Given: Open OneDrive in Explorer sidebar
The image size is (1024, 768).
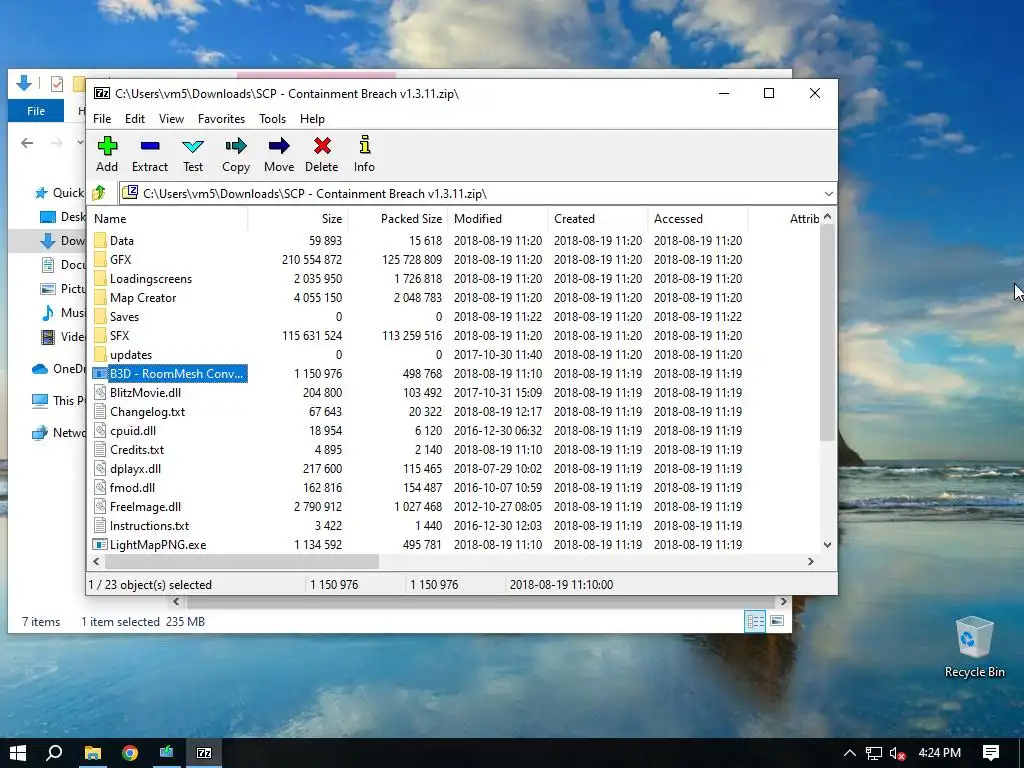Looking at the screenshot, I should (x=59, y=368).
